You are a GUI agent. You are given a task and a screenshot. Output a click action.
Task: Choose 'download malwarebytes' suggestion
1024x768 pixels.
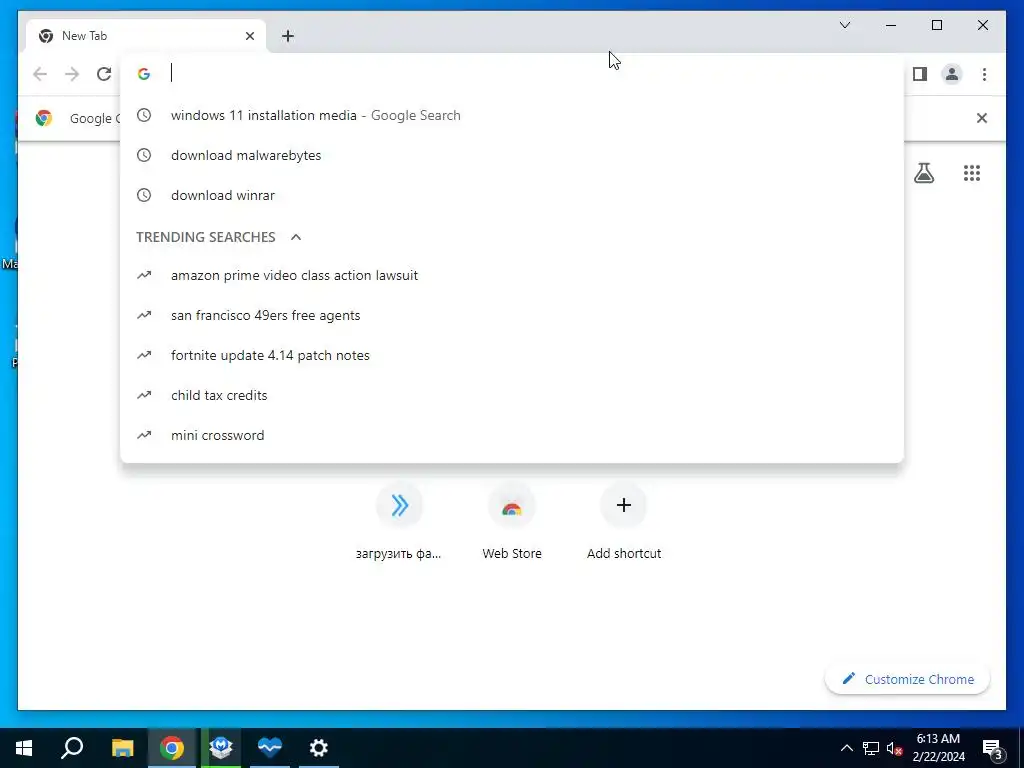pos(512,155)
